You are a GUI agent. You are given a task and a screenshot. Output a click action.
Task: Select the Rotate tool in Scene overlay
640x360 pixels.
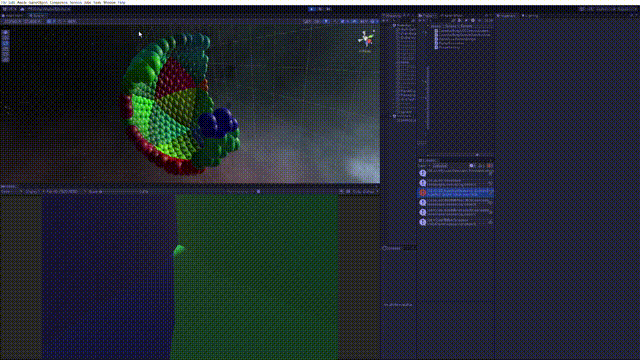click(x=5, y=43)
